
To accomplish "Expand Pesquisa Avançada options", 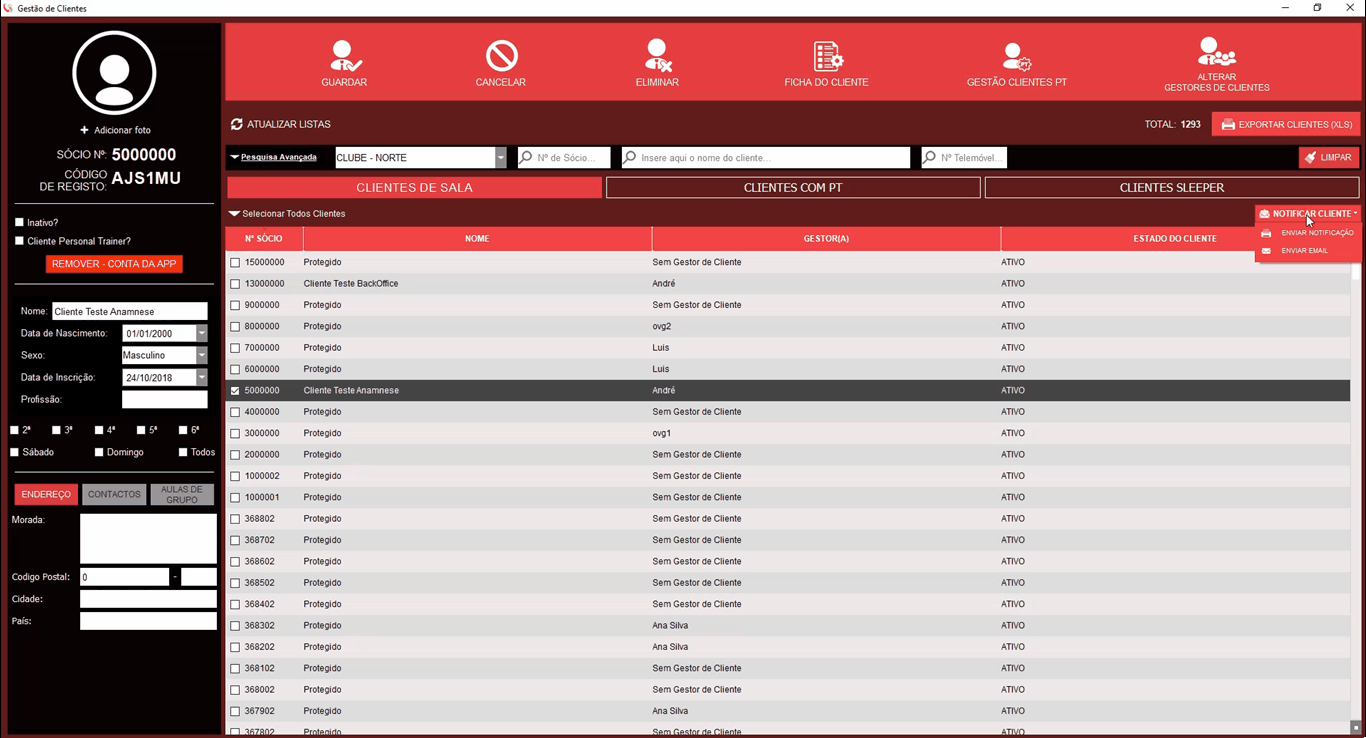I will point(273,157).
